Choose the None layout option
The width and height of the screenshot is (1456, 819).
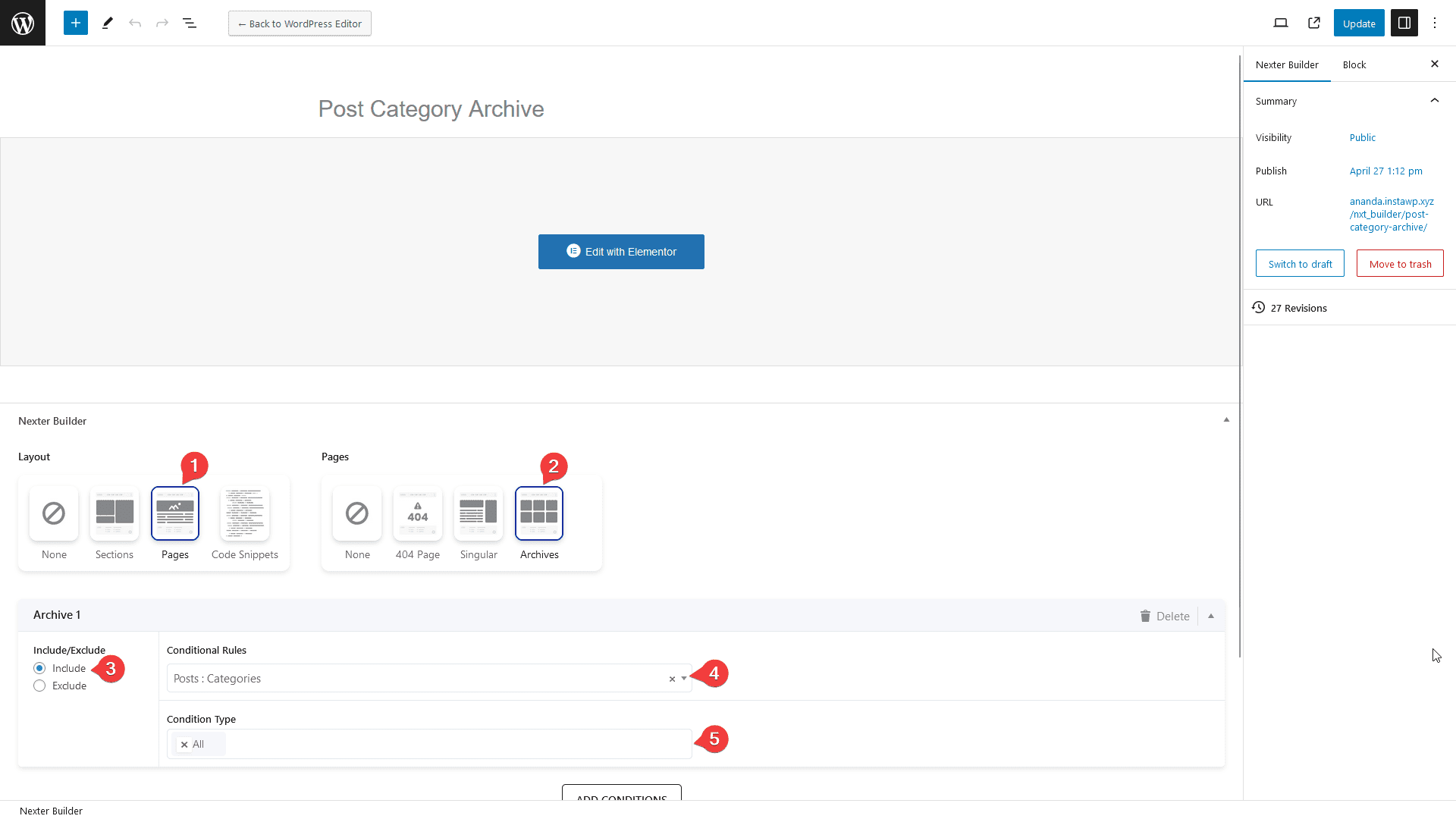[54, 523]
